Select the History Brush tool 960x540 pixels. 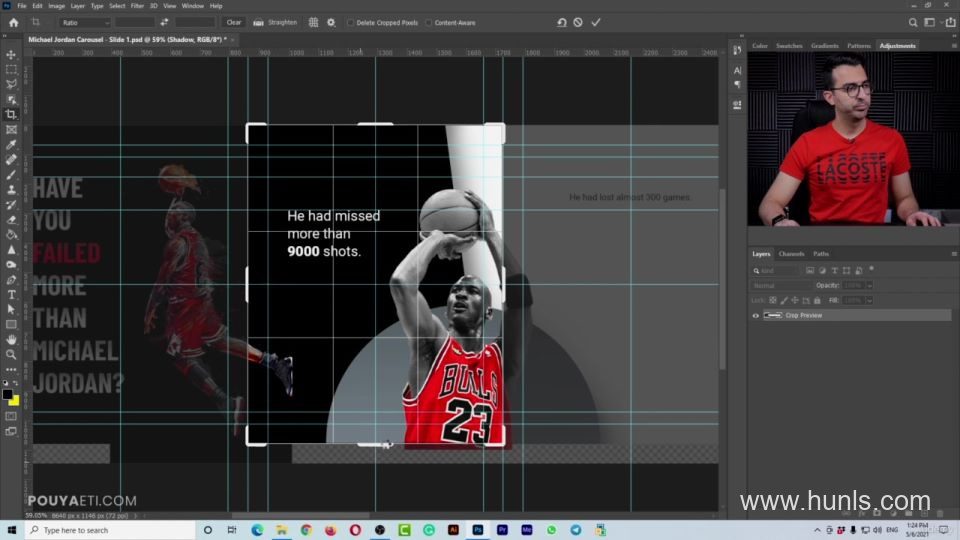click(x=11, y=204)
